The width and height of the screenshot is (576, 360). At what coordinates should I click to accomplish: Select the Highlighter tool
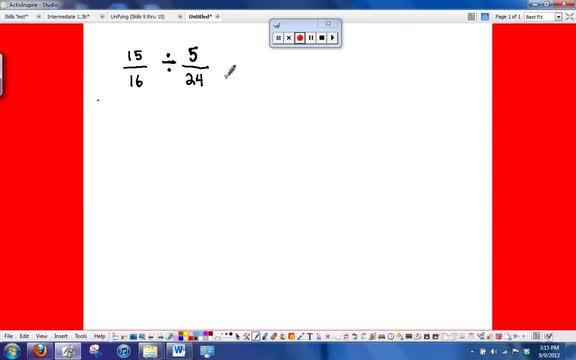click(265, 336)
